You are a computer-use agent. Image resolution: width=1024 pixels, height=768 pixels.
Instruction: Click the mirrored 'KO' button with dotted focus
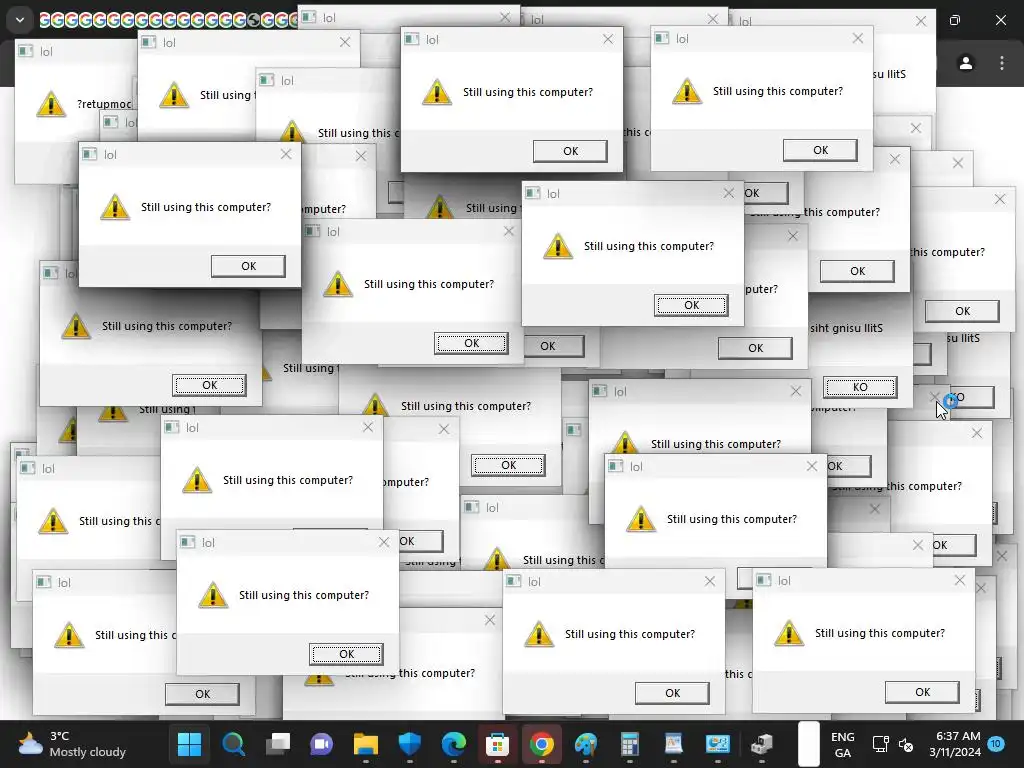tap(860, 387)
